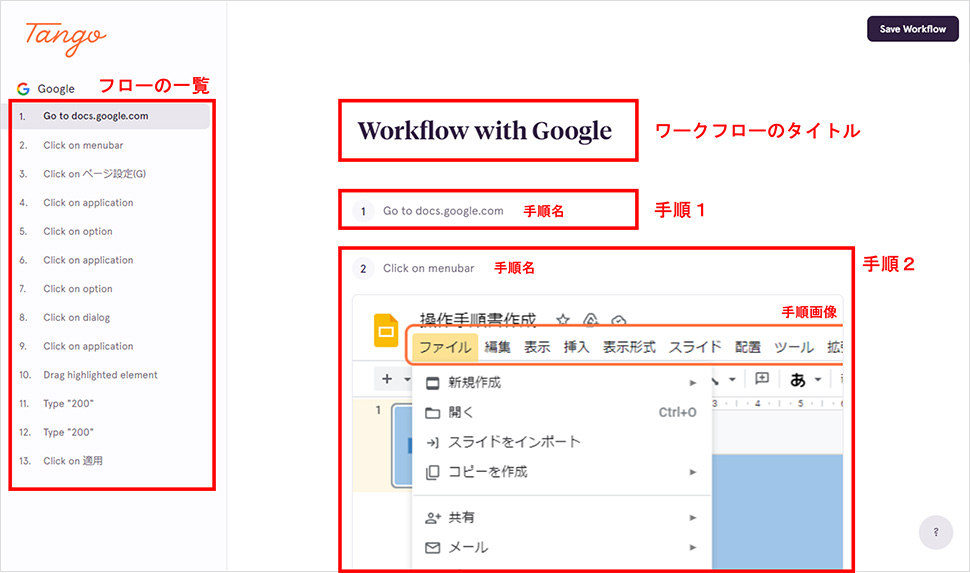Choose 開く from the file menu
Image resolution: width=970 pixels, height=573 pixels.
[x=562, y=413]
